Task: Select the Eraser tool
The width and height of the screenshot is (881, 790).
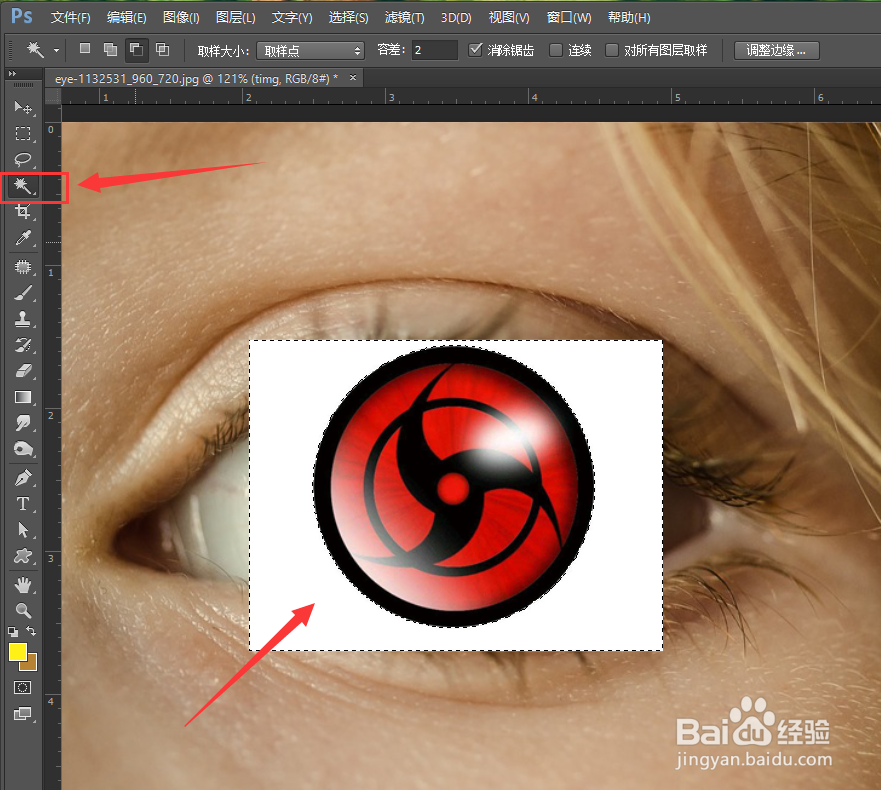Action: click(22, 371)
